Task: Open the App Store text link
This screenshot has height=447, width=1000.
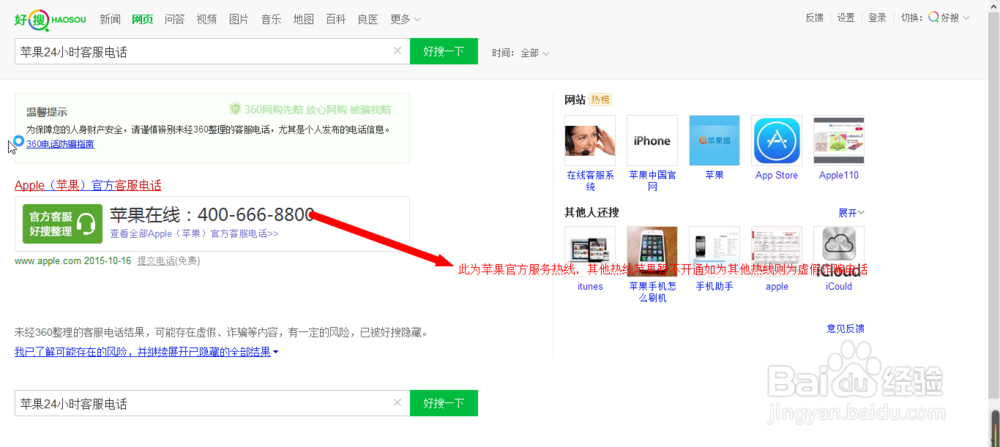Action: [776, 175]
